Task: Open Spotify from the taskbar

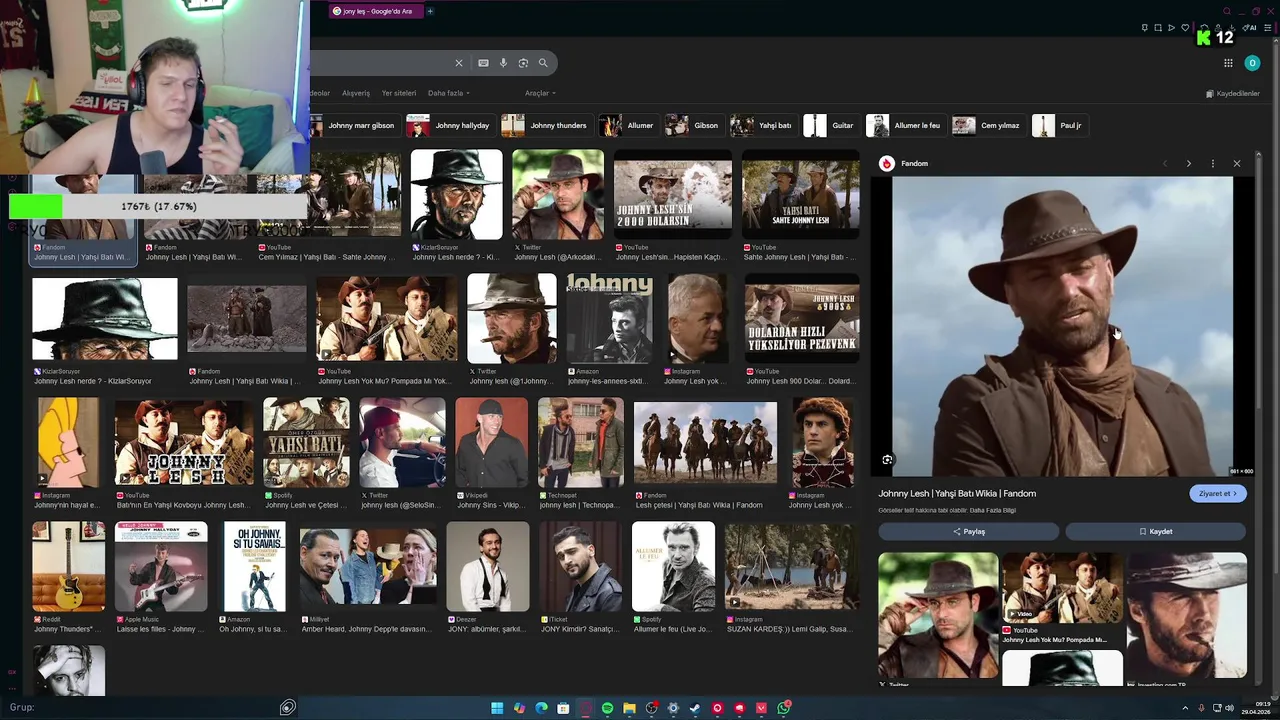Action: 607,708
